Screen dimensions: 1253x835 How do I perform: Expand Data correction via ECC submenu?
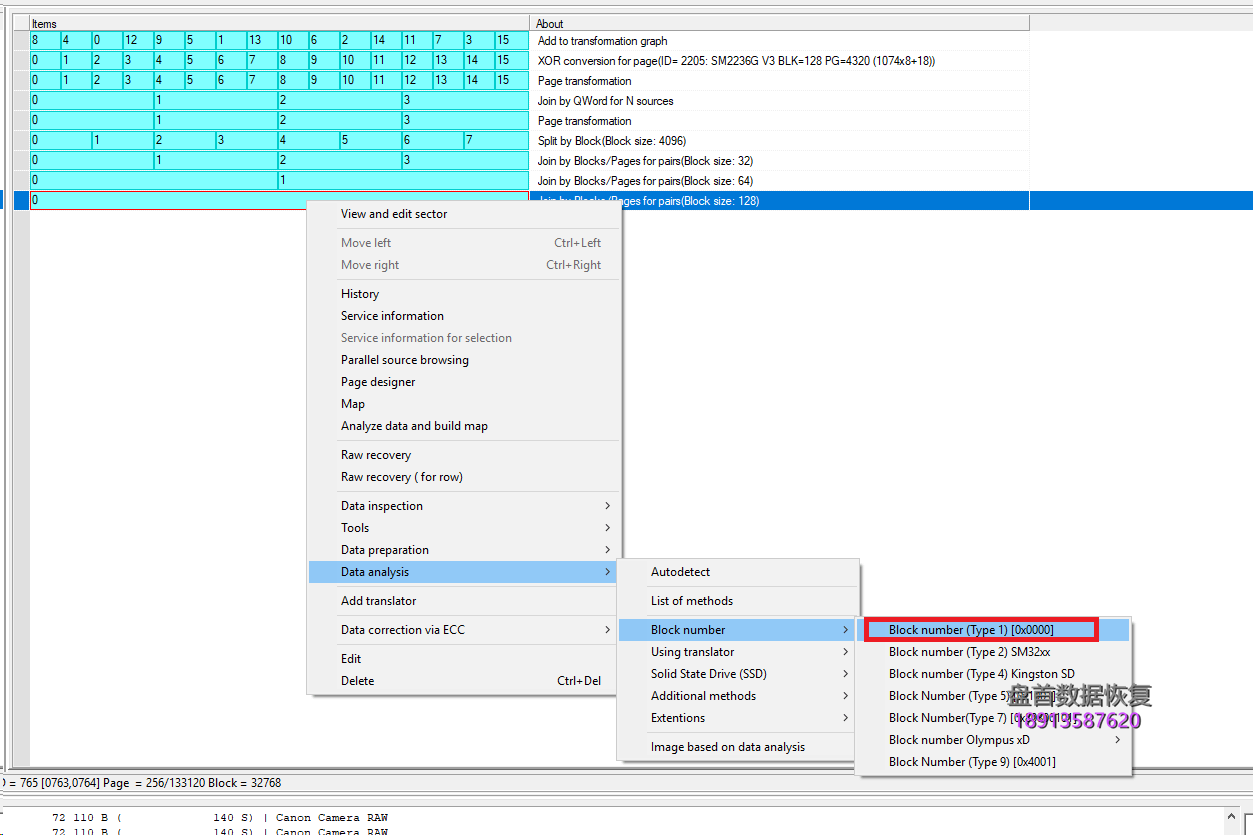(463, 630)
